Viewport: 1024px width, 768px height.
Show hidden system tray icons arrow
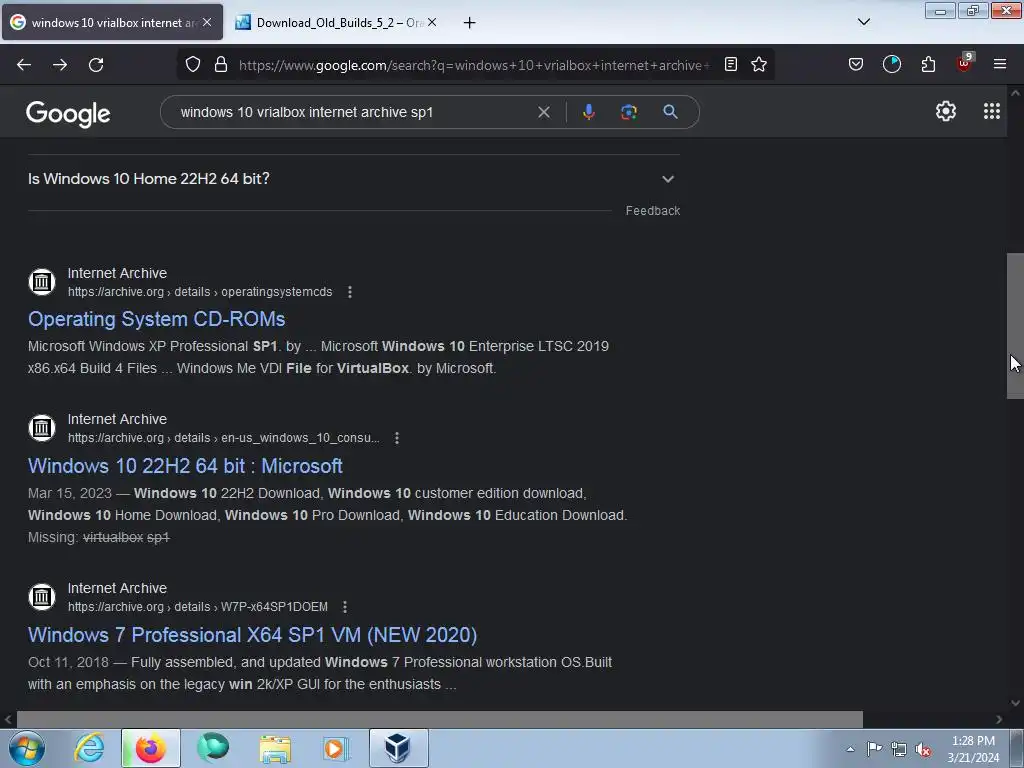pos(850,750)
